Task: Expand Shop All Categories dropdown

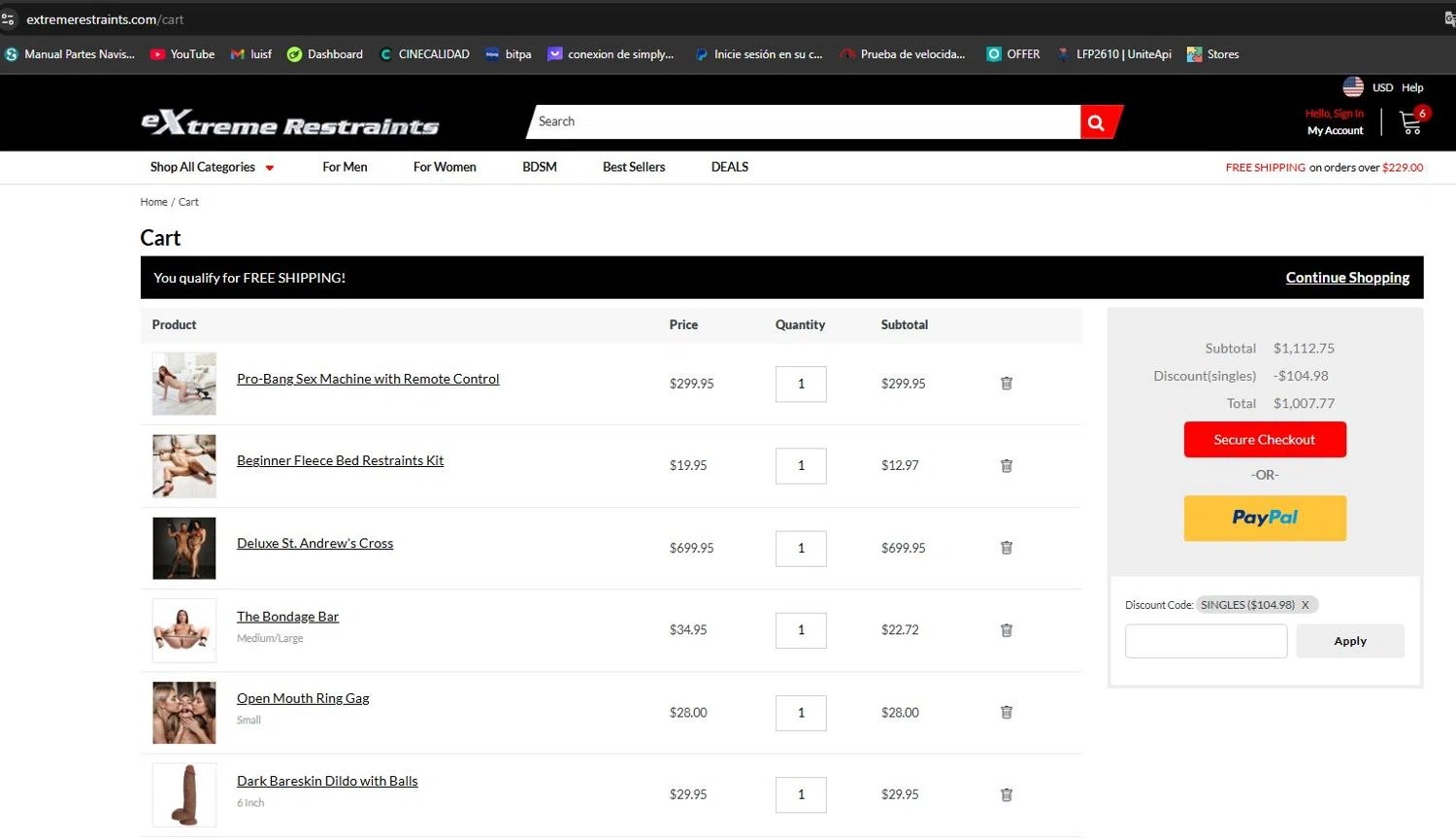Action: pyautogui.click(x=213, y=167)
